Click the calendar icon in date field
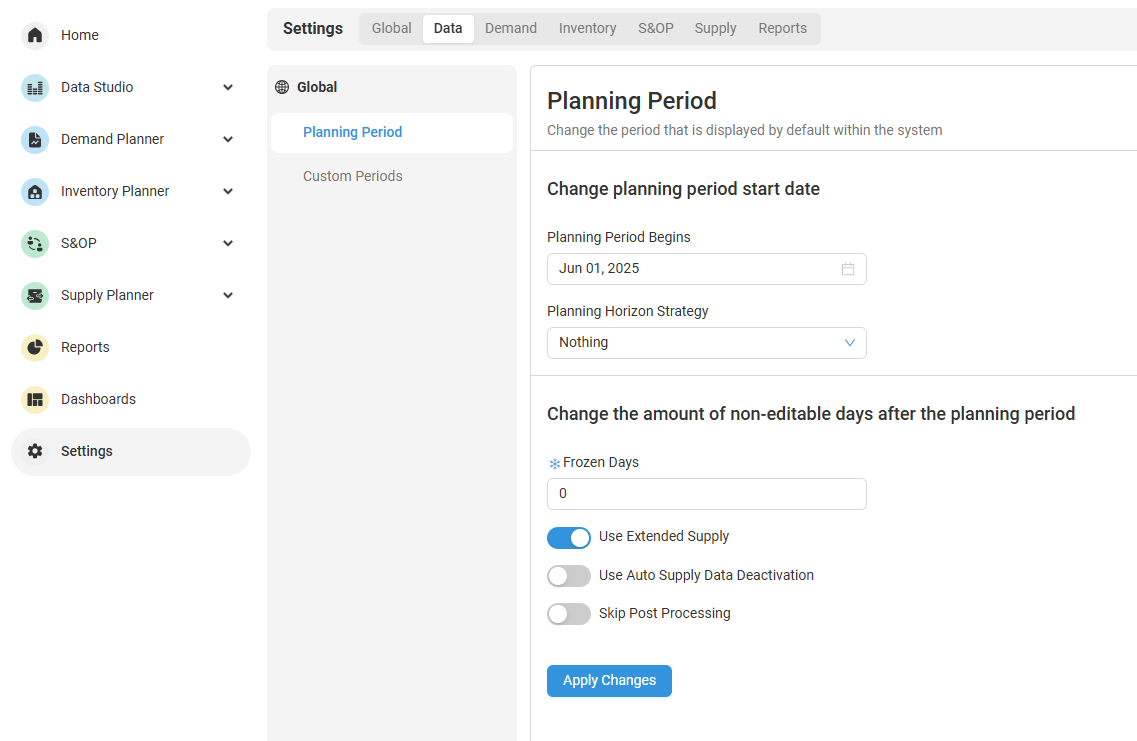1137x741 pixels. point(848,269)
